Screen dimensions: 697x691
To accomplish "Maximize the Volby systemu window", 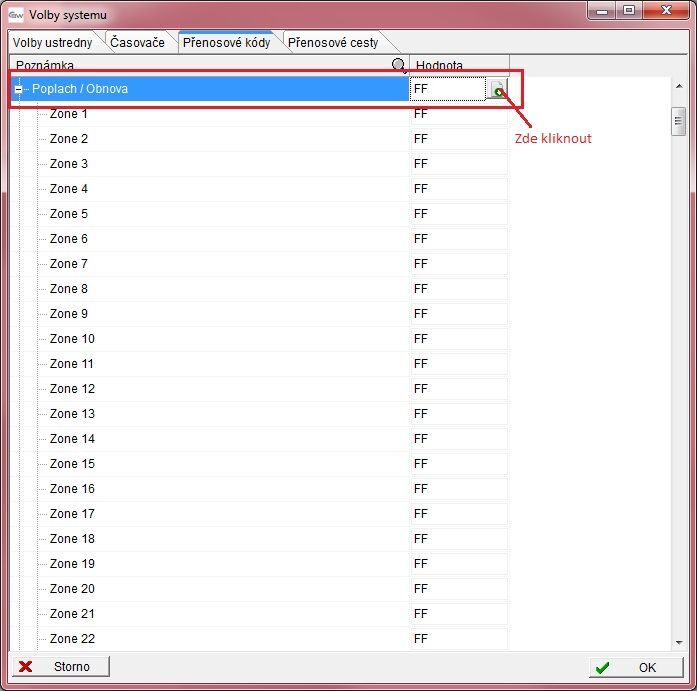I will tap(628, 11).
